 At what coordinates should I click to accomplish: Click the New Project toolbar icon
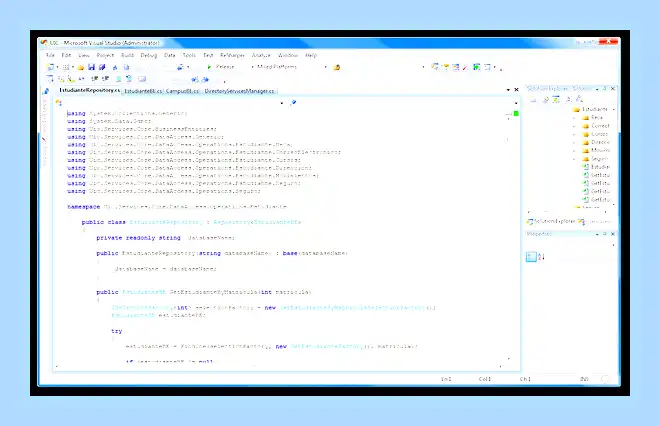(51, 67)
